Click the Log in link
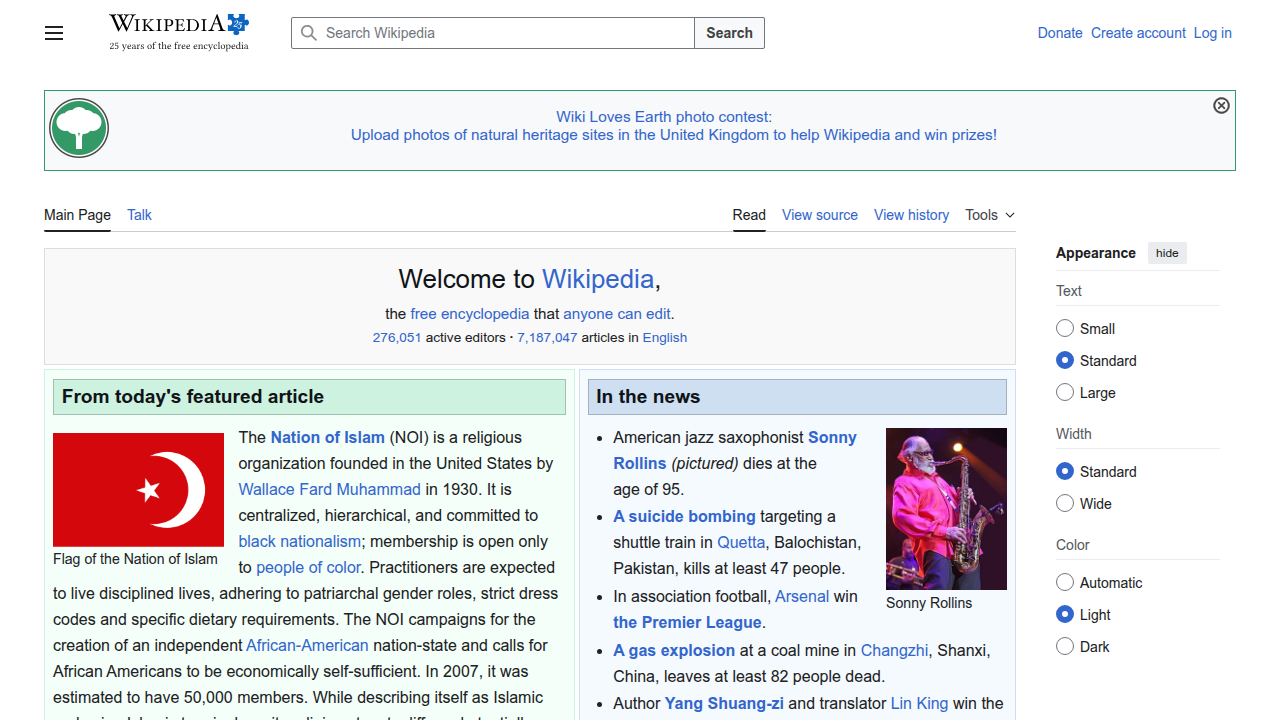 point(1213,33)
